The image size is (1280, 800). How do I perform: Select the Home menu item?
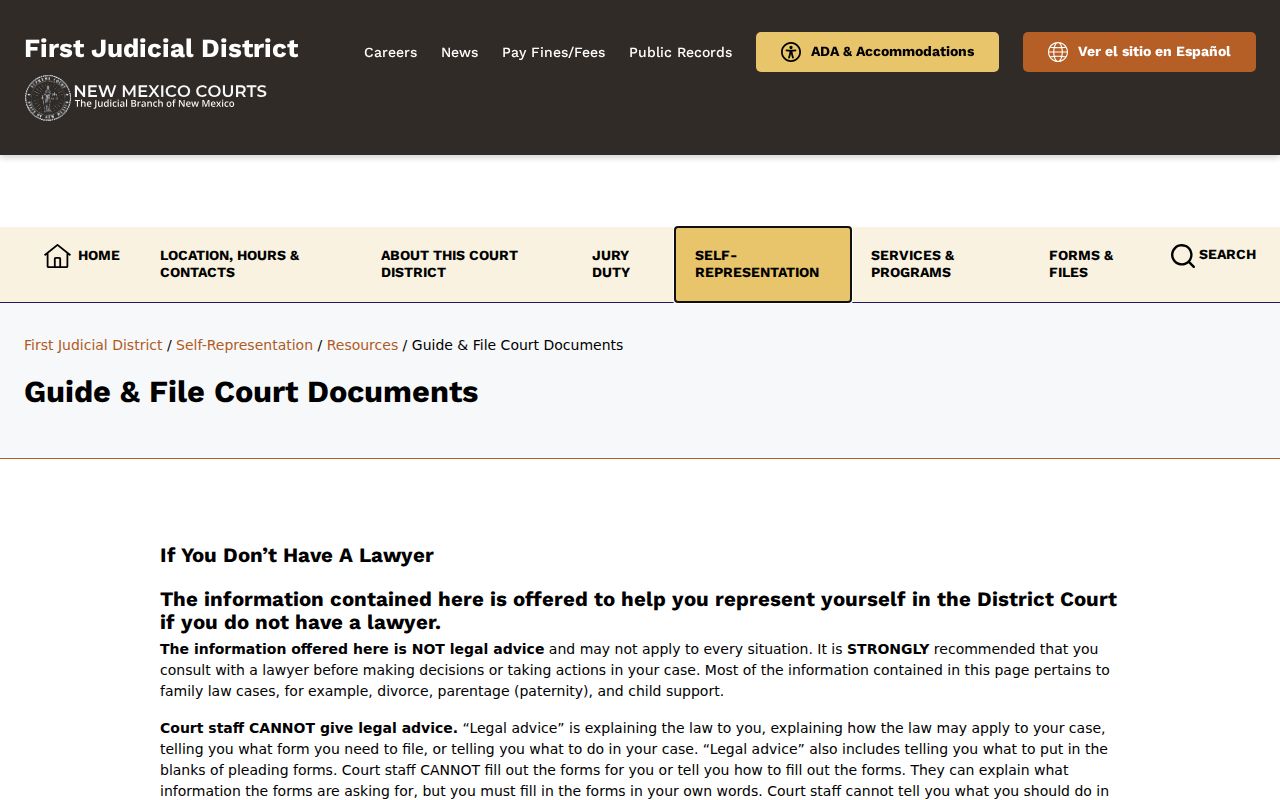(82, 256)
